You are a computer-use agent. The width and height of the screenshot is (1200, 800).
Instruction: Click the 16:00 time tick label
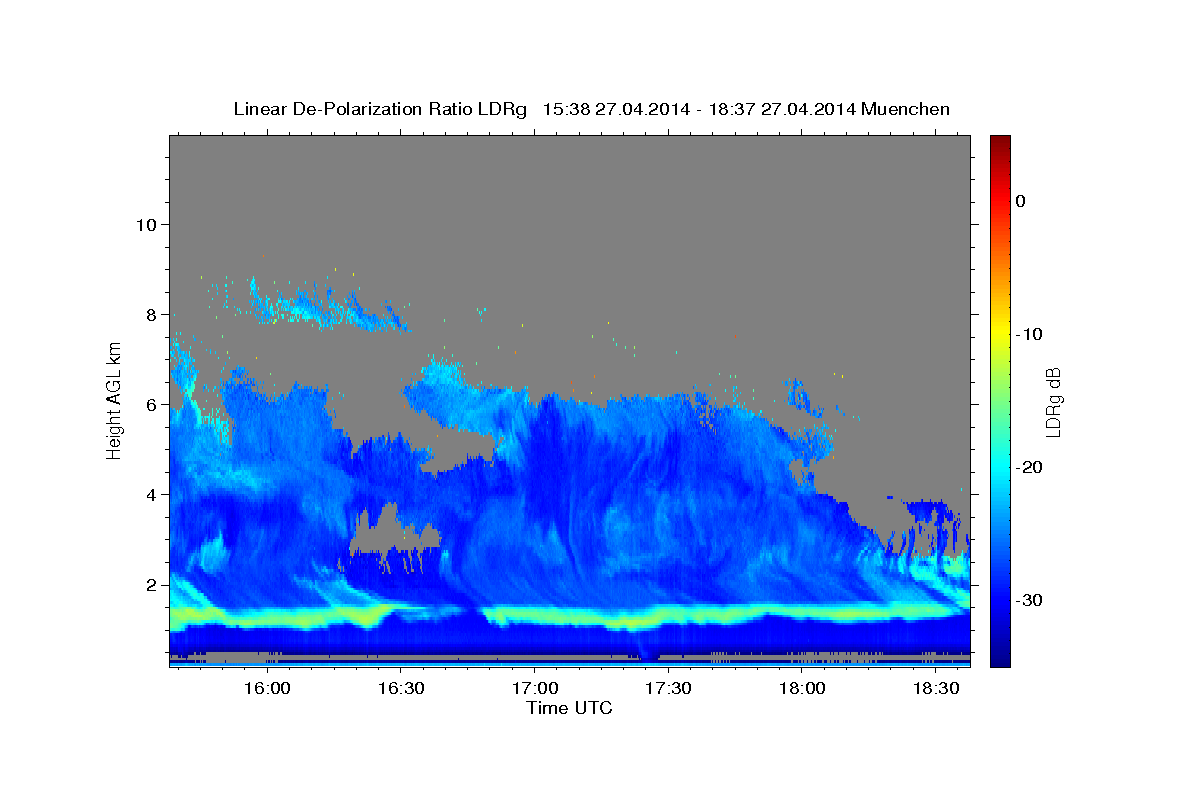267,688
